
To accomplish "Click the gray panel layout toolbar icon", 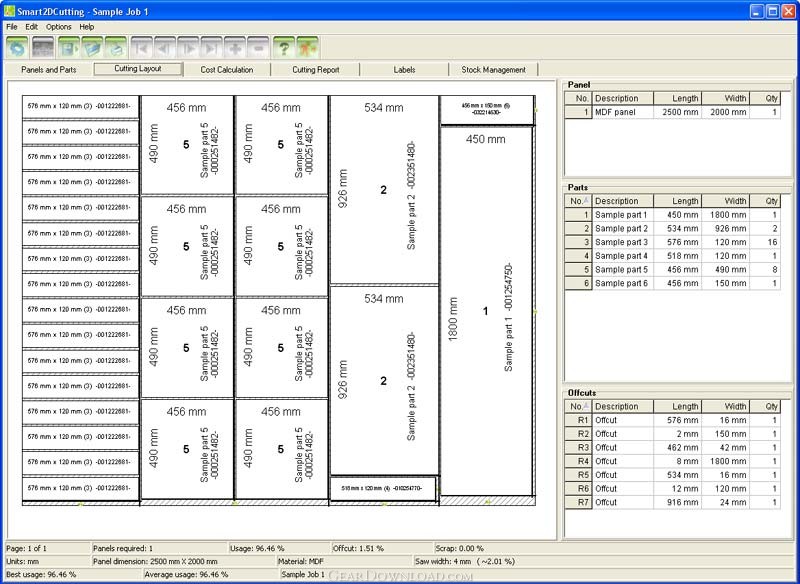I will click(43, 48).
